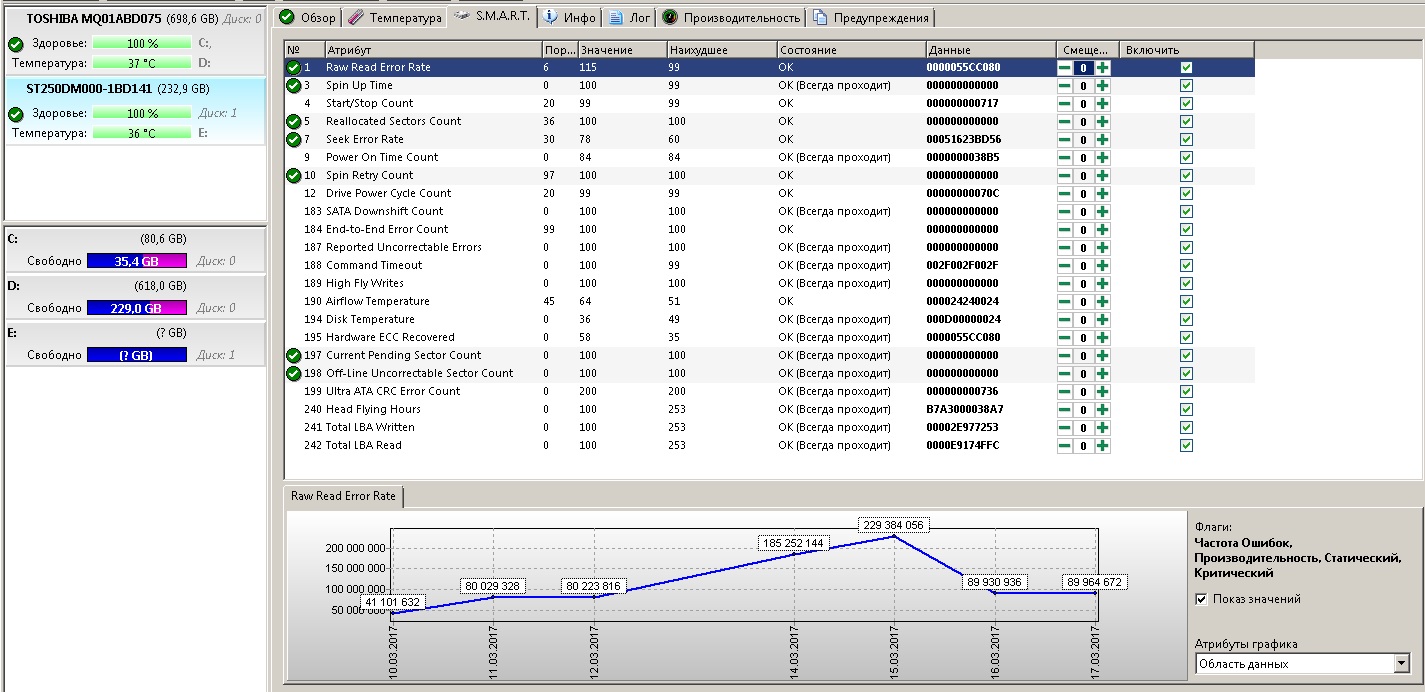Click the green check icon for Spin Retry Count
This screenshot has height=692, width=1425.
point(293,175)
